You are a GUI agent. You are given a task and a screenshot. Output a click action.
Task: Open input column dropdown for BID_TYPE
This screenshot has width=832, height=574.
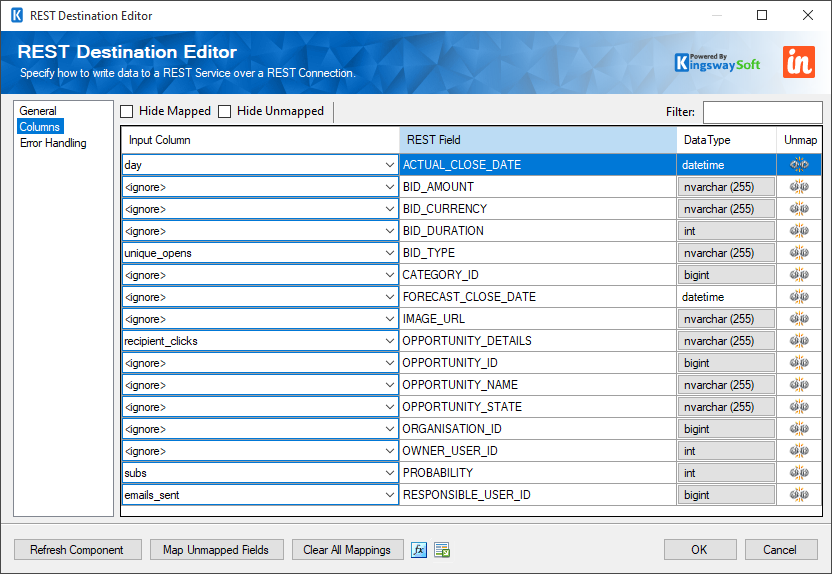pyautogui.click(x=389, y=253)
